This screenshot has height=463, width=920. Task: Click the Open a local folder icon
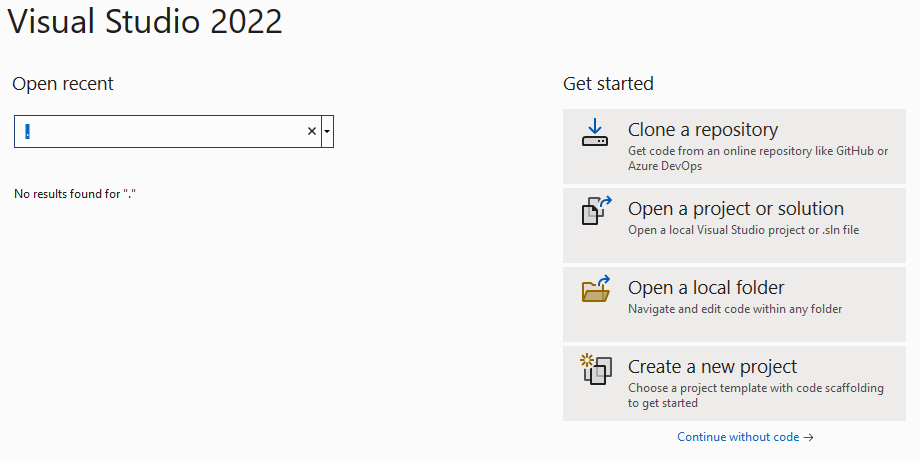595,290
